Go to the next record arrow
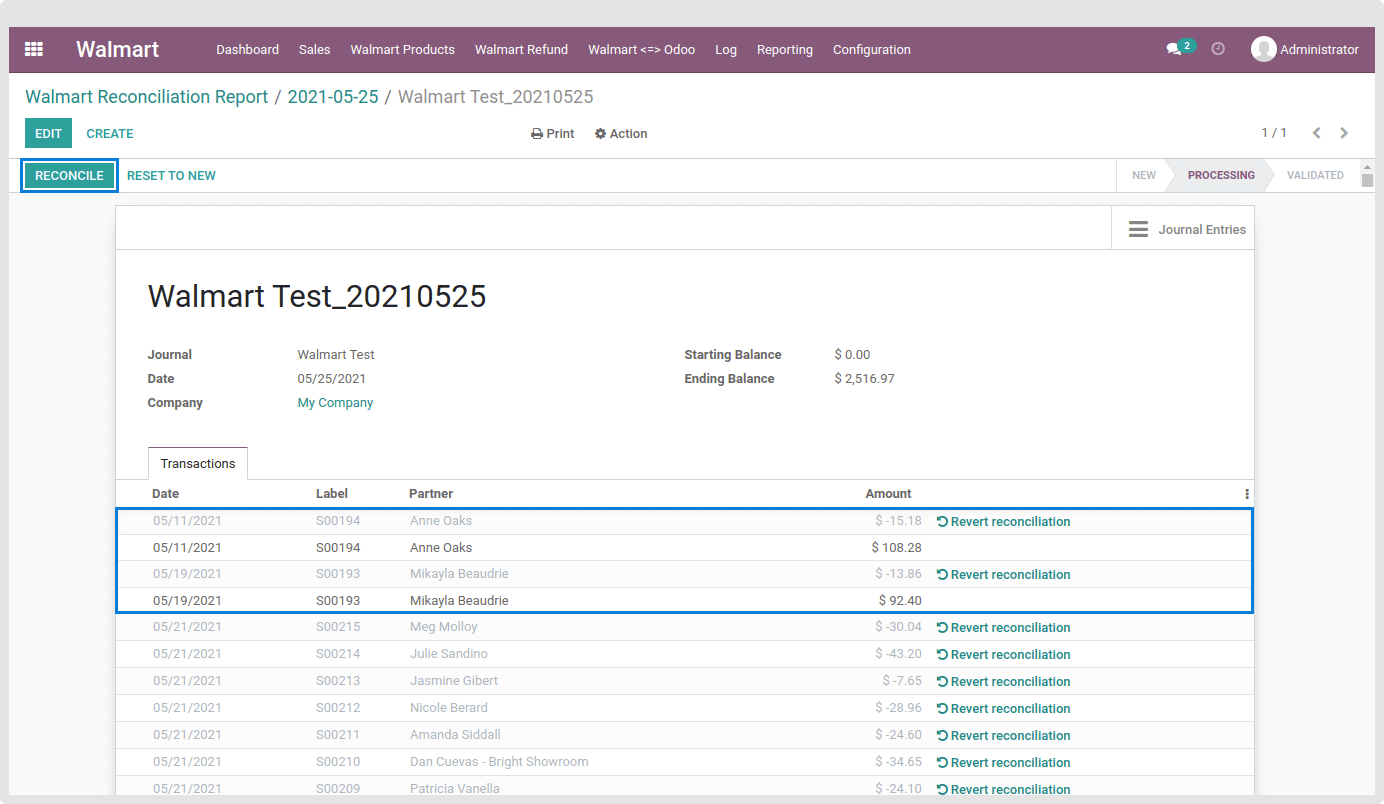This screenshot has width=1384, height=804. tap(1344, 133)
